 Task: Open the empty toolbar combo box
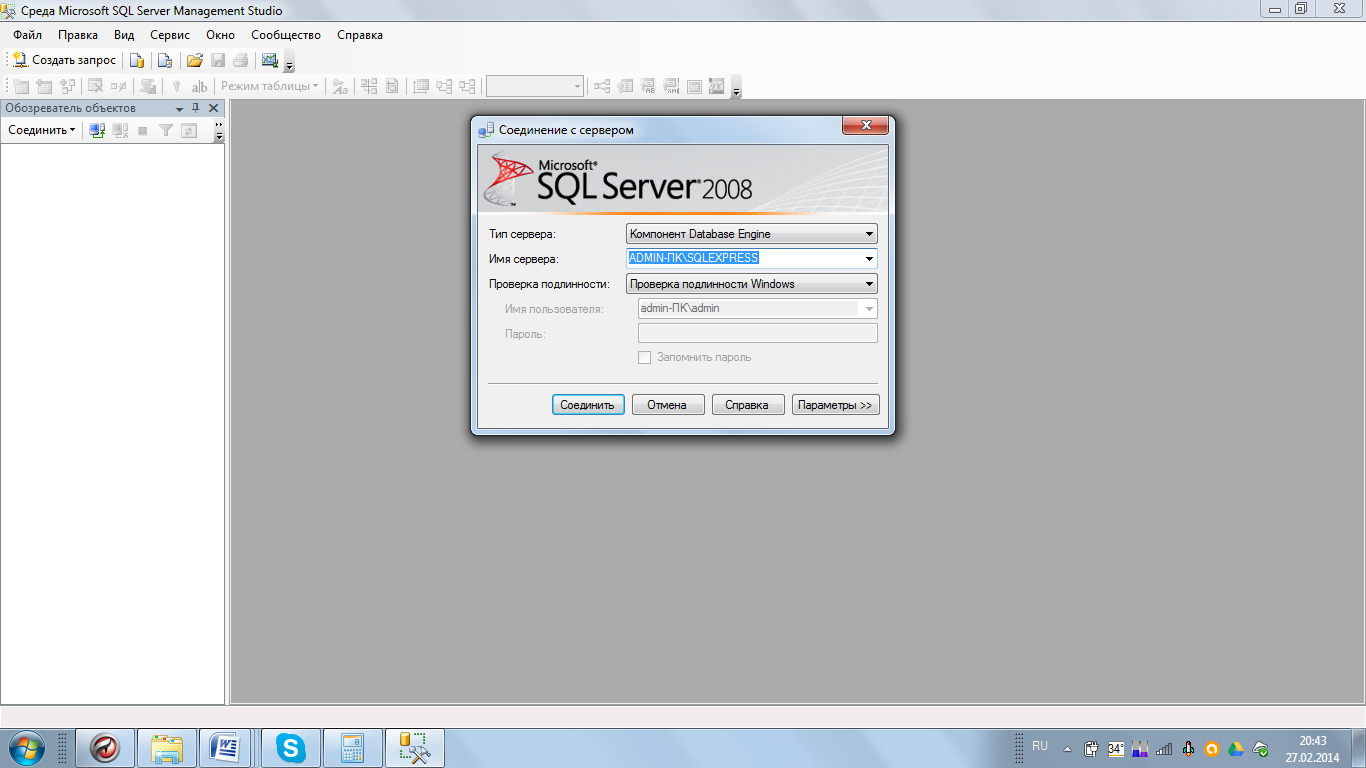pyautogui.click(x=535, y=86)
